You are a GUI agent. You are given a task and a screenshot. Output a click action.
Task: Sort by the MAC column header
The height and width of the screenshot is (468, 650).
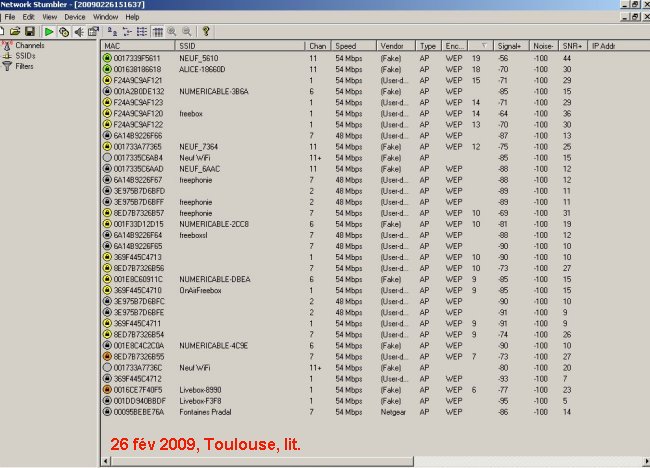point(138,46)
